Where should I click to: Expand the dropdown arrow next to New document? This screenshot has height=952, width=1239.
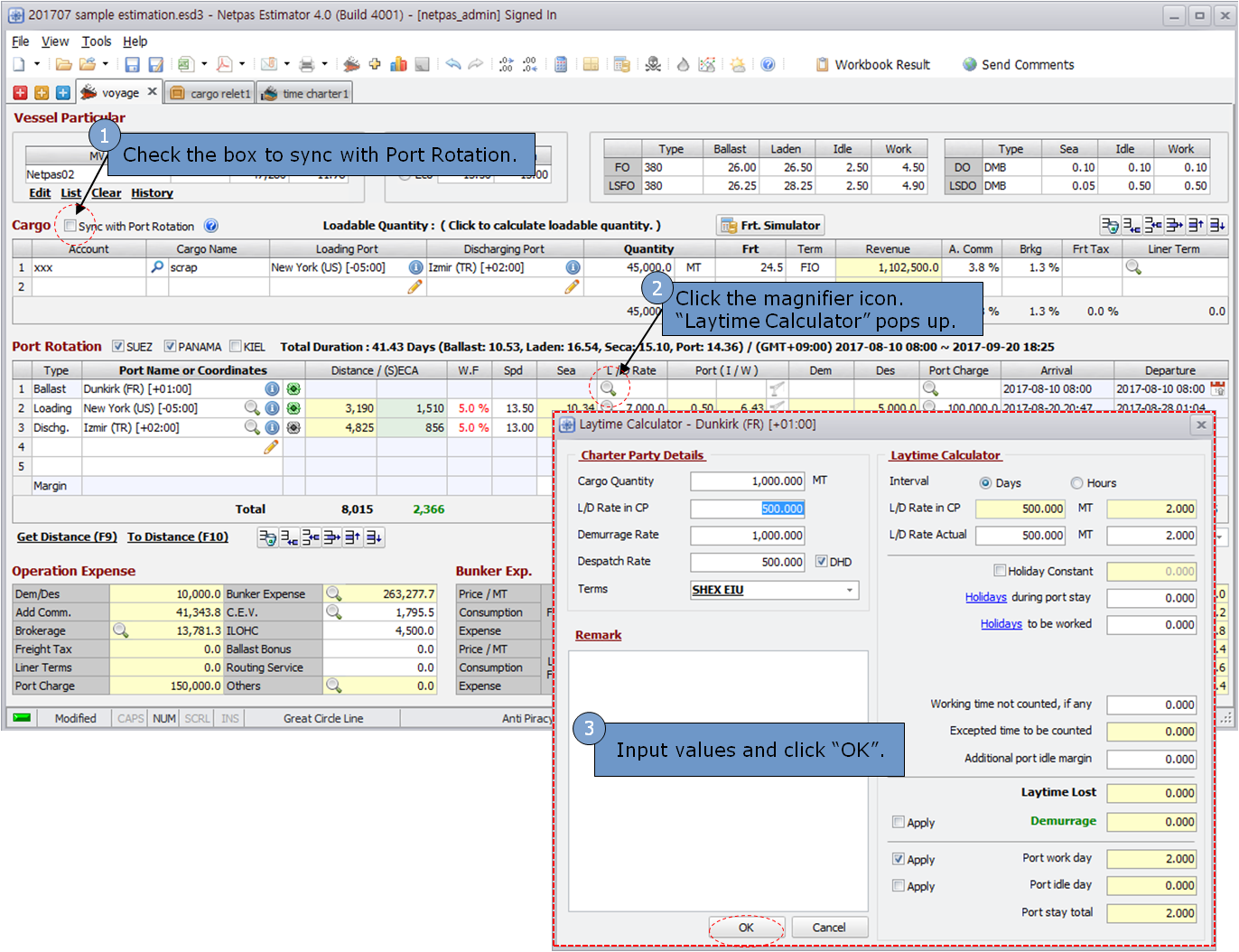(x=37, y=64)
